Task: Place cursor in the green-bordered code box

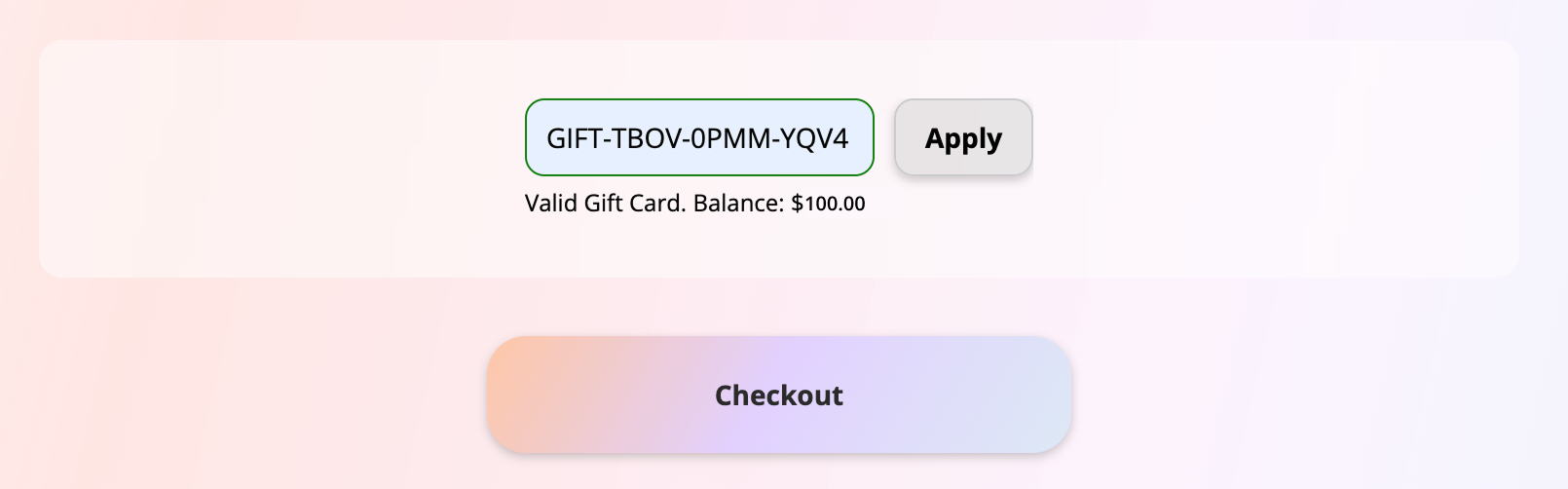Action: pos(699,138)
